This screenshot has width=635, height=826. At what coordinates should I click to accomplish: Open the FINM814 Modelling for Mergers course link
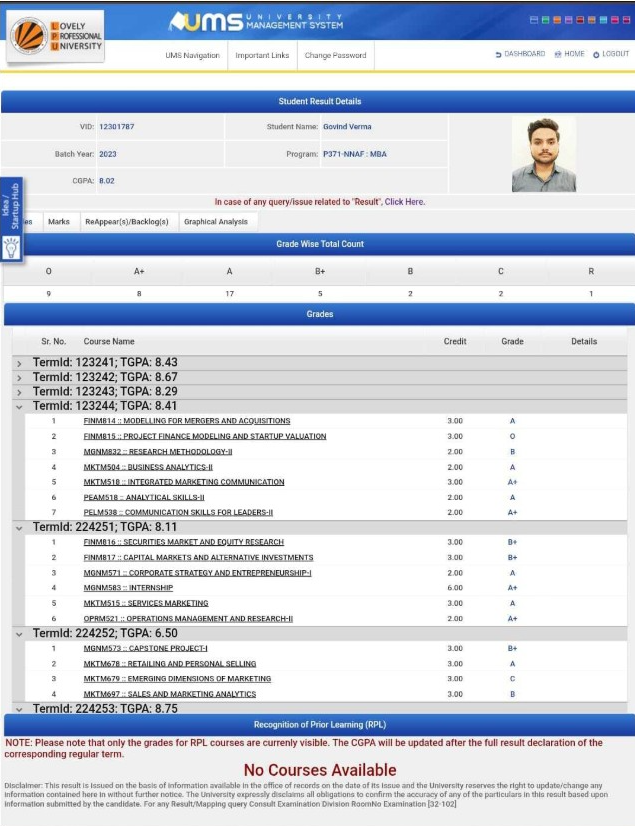[187, 421]
